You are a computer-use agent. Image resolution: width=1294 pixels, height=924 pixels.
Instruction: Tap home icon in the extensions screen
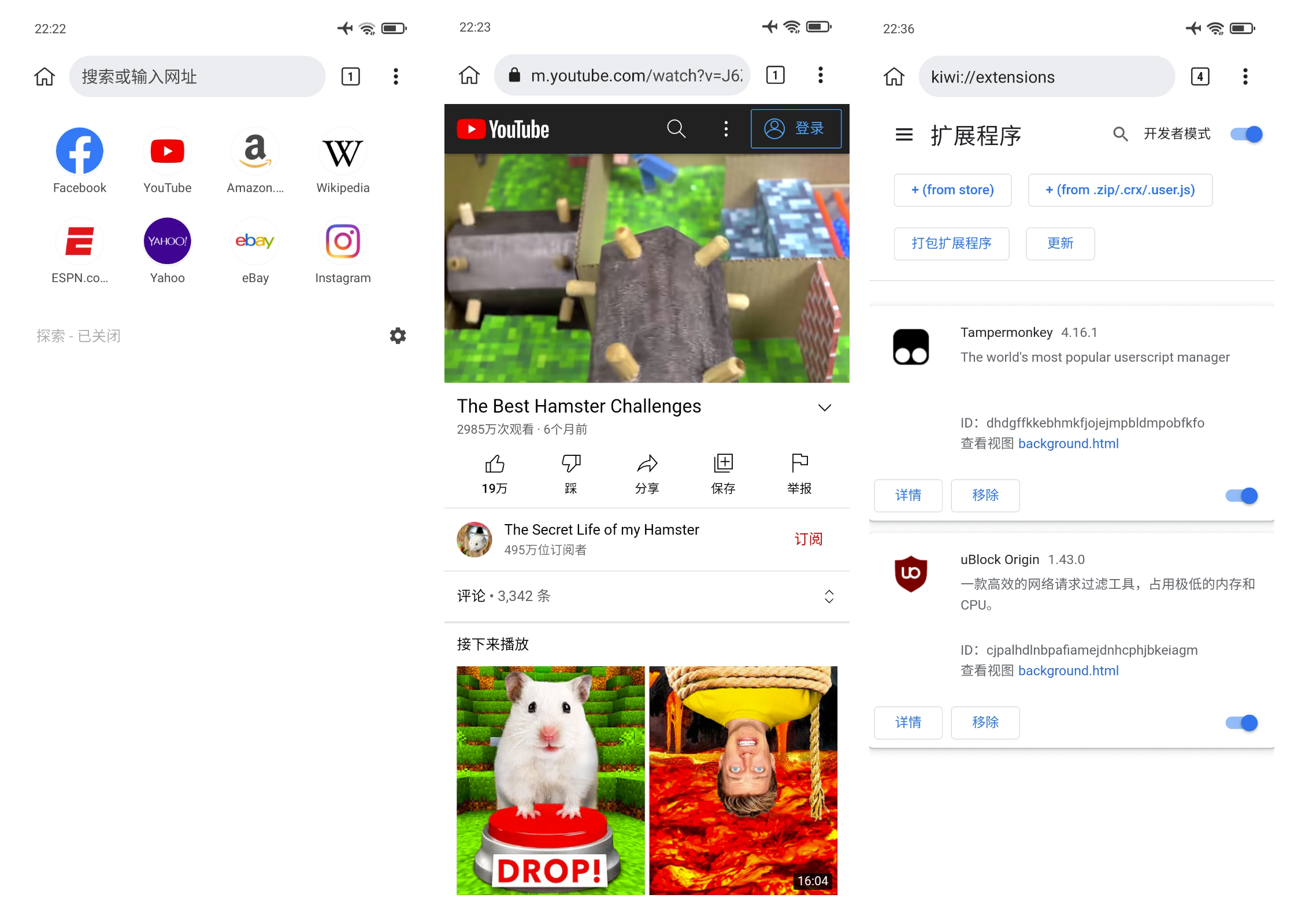[x=894, y=76]
